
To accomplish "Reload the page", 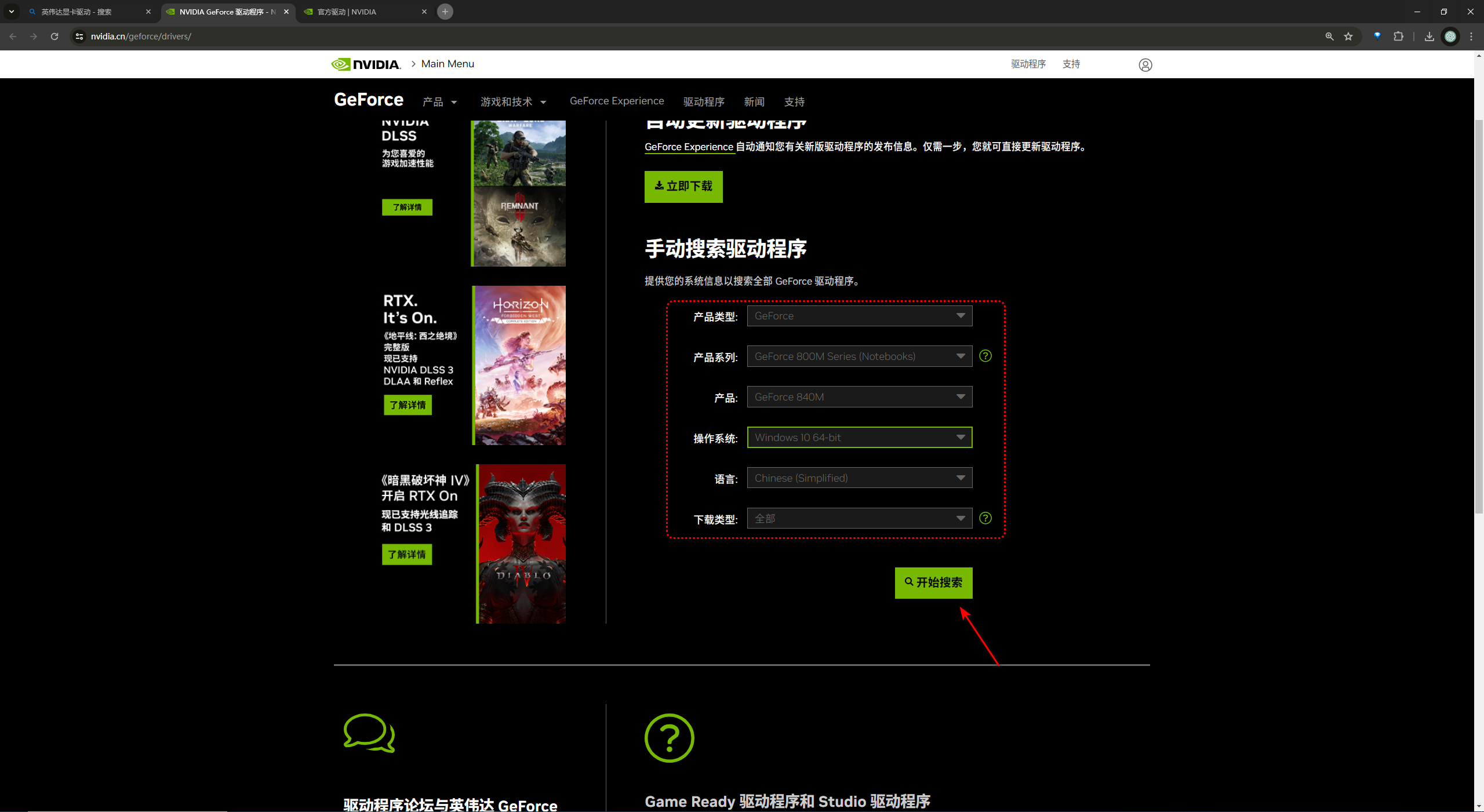I will 54,37.
